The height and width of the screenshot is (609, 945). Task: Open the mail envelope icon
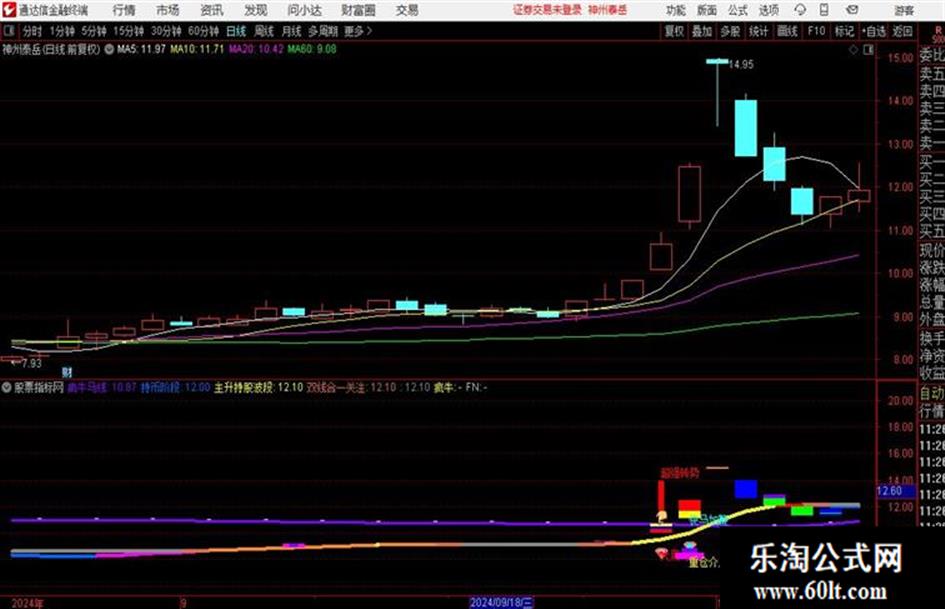tap(852, 10)
